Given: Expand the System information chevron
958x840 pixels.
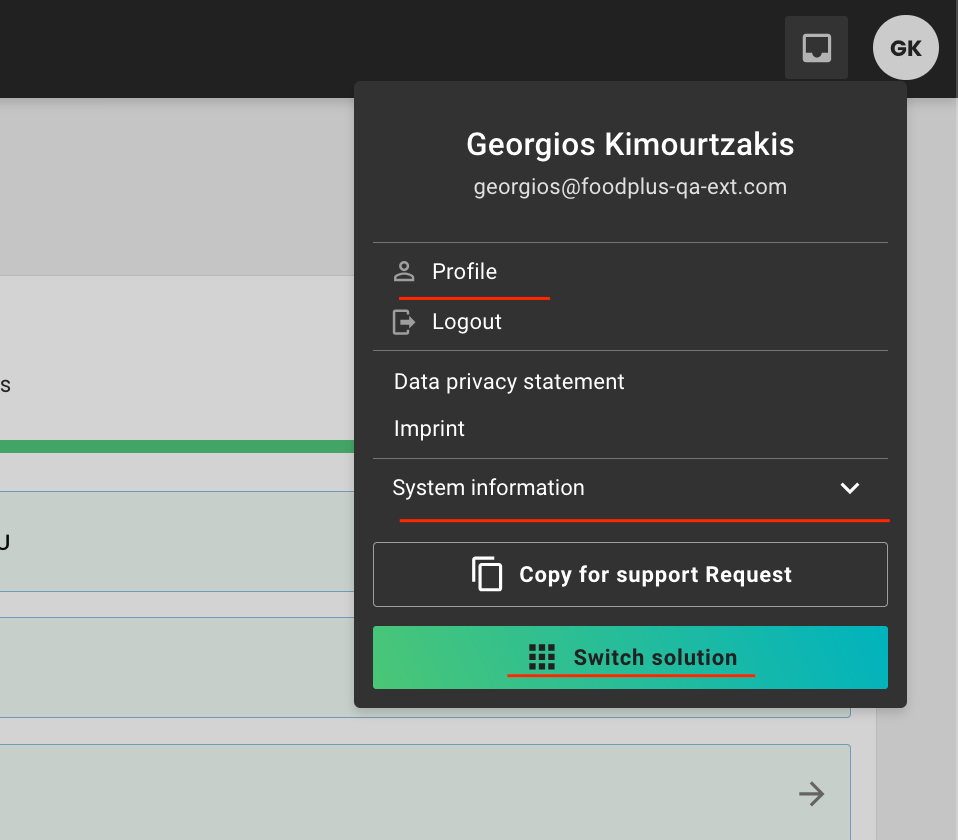Looking at the screenshot, I should pyautogui.click(x=849, y=488).
